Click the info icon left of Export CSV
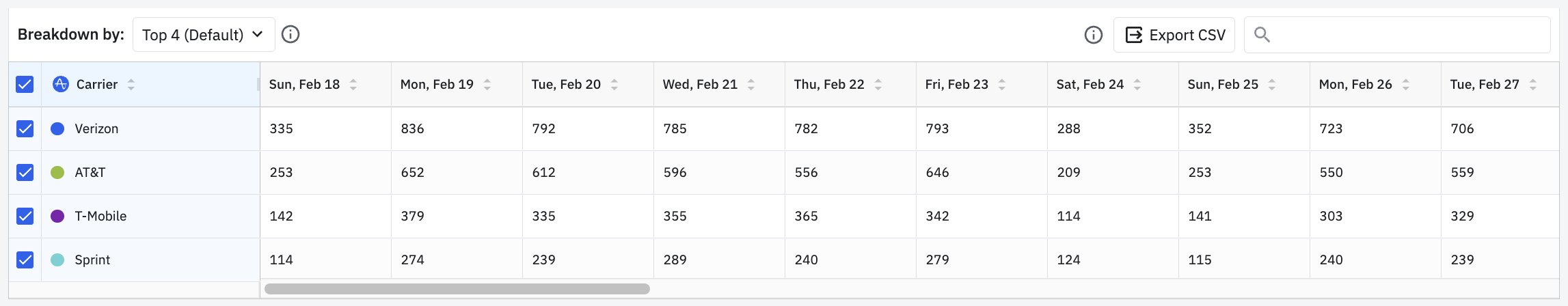 tap(1094, 35)
